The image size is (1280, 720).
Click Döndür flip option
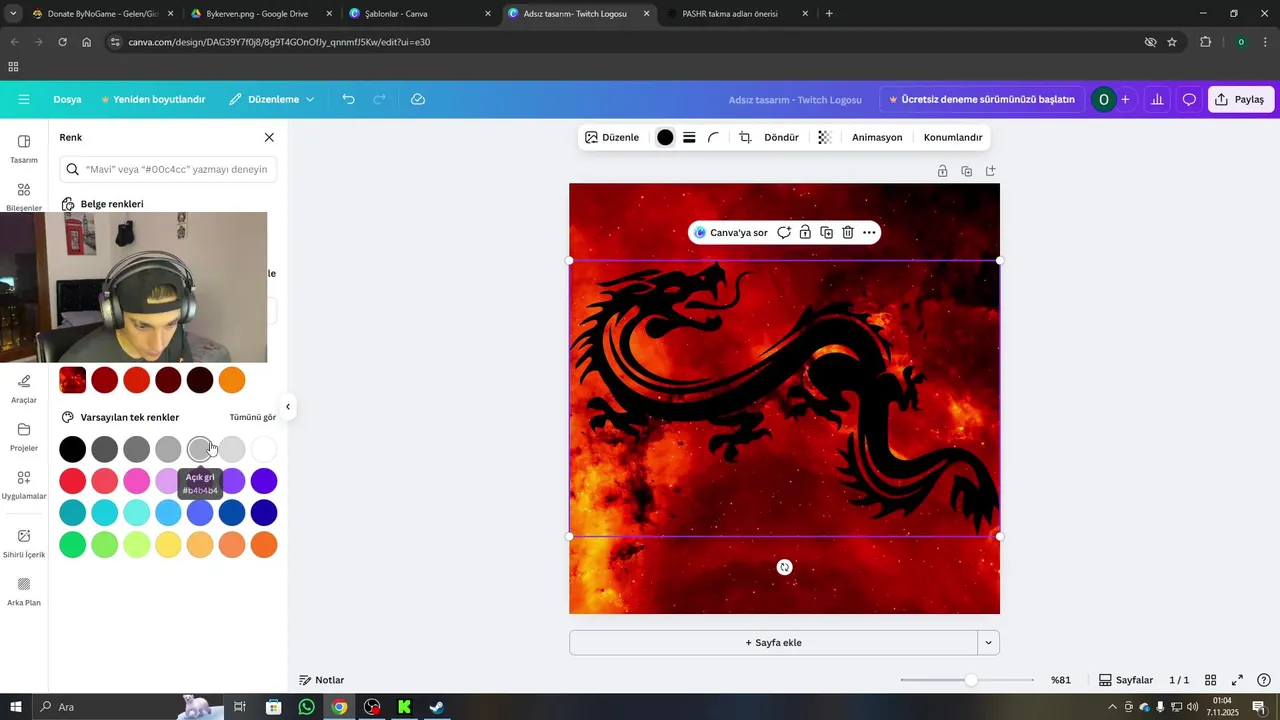[x=781, y=137]
